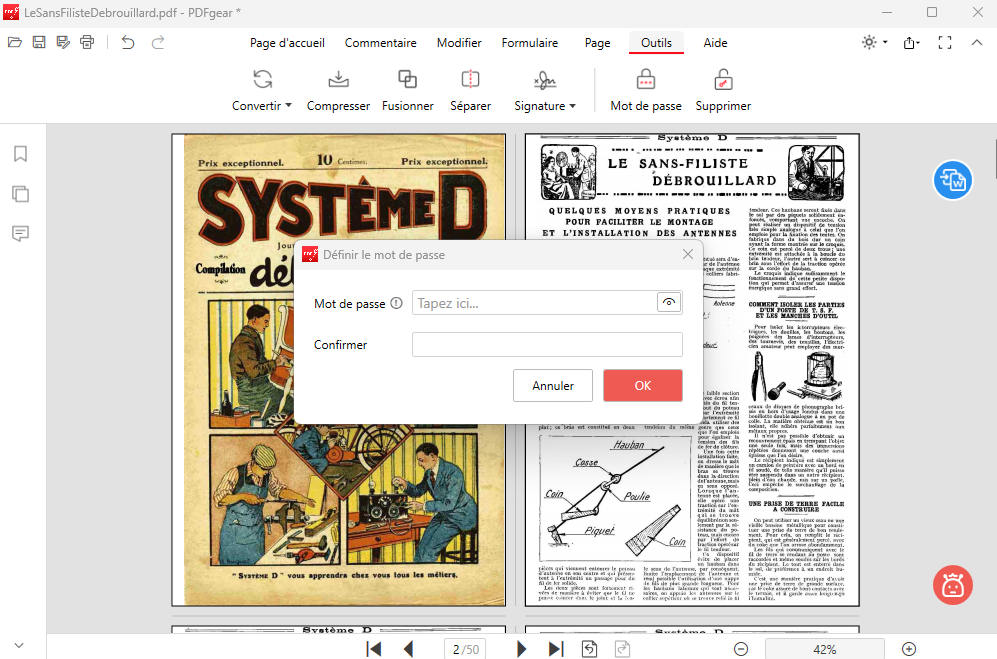Screen dimensions: 997x659
Task: Go to the previous page
Action: click(x=409, y=649)
